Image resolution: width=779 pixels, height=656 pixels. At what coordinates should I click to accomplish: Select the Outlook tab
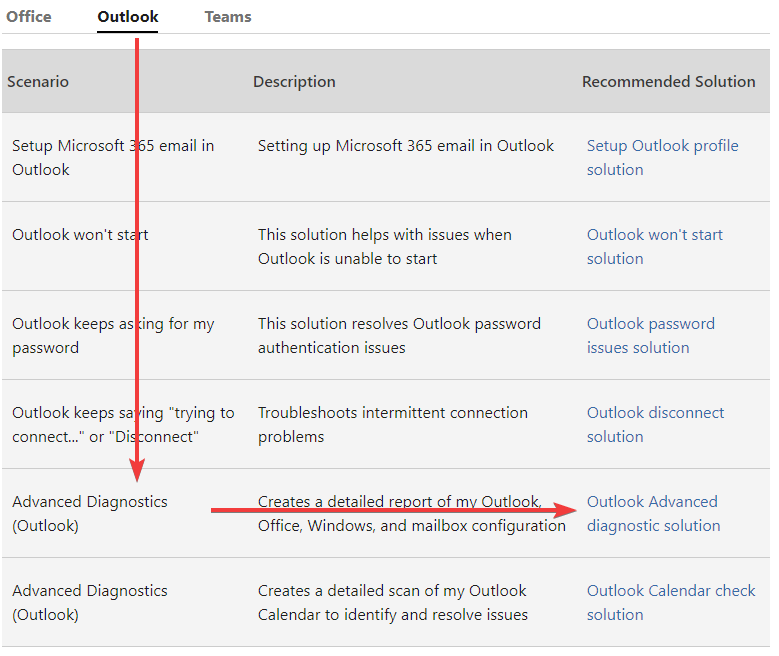point(127,17)
